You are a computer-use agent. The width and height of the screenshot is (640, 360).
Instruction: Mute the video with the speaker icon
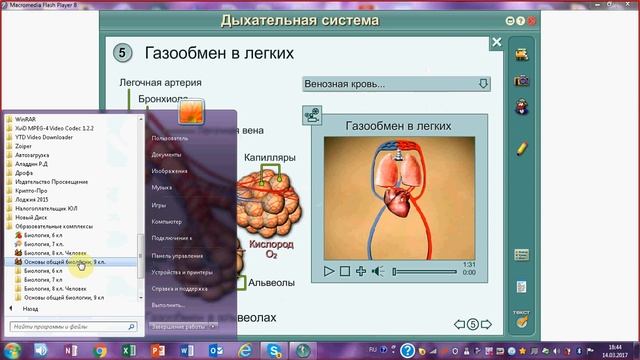coord(378,271)
